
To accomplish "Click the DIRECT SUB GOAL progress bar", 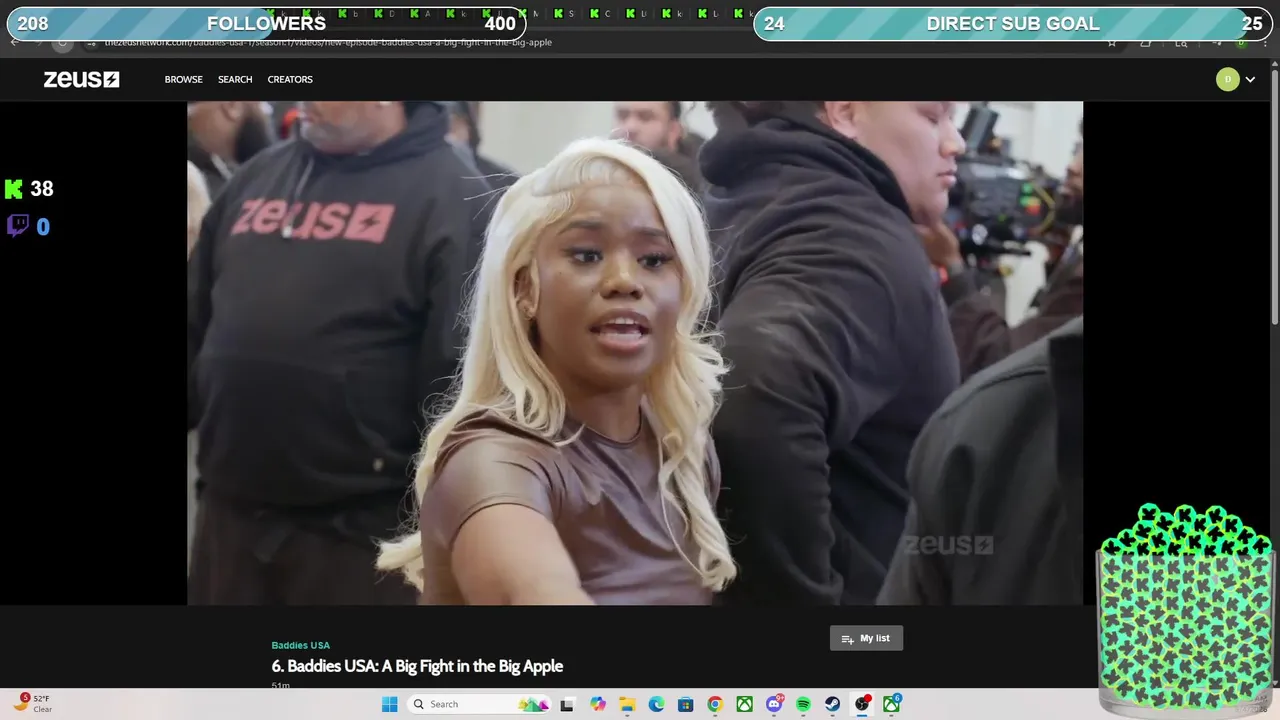I will [1012, 24].
